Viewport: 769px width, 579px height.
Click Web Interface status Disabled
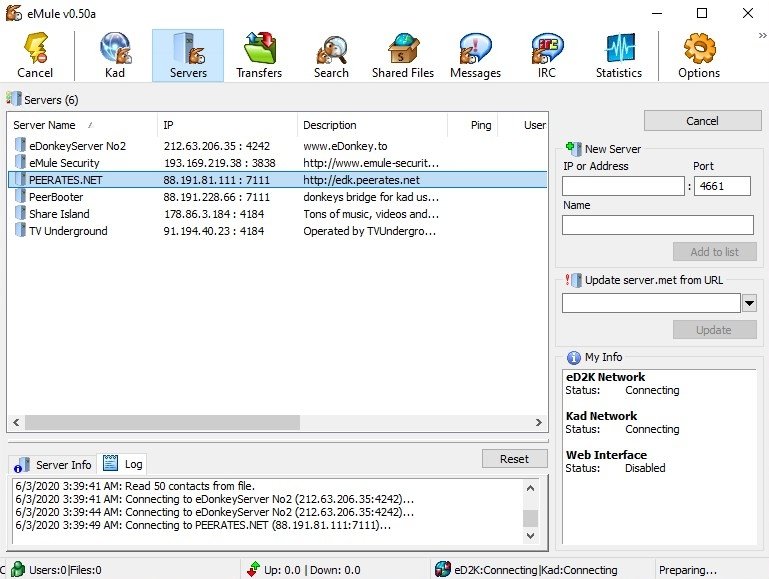coord(645,468)
